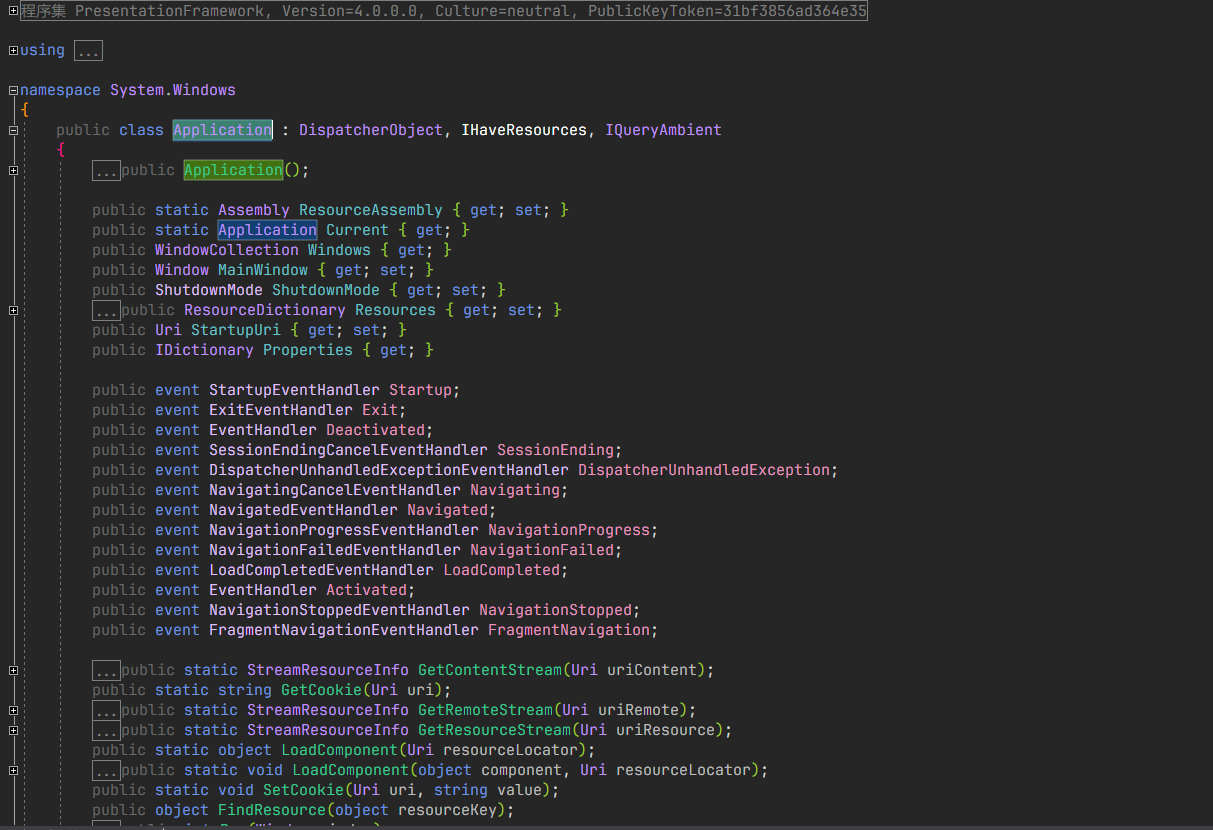Click the Navigating event name
The height and width of the screenshot is (830, 1213).
coord(515,490)
